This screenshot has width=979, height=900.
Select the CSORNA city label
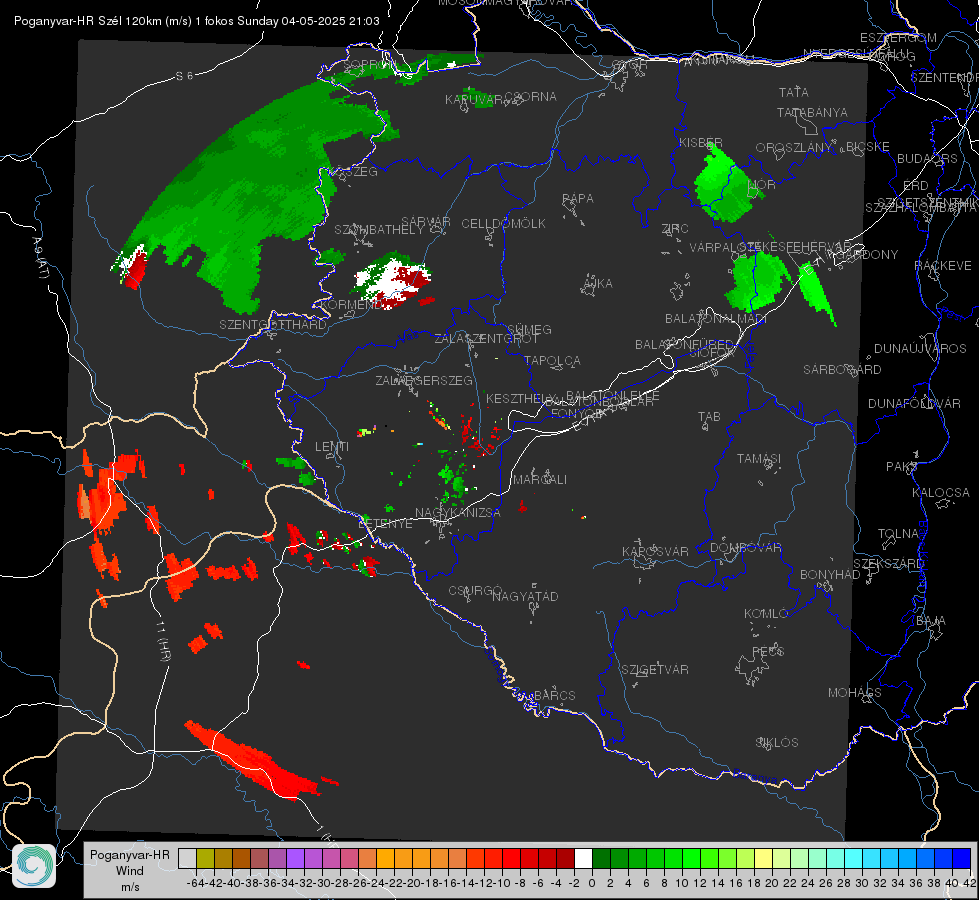coord(531,97)
